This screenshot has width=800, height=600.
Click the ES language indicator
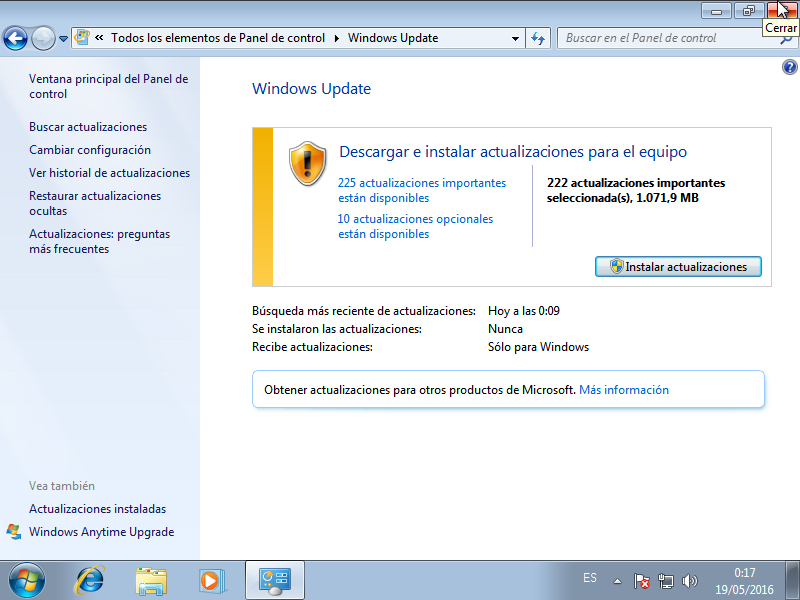click(590, 578)
